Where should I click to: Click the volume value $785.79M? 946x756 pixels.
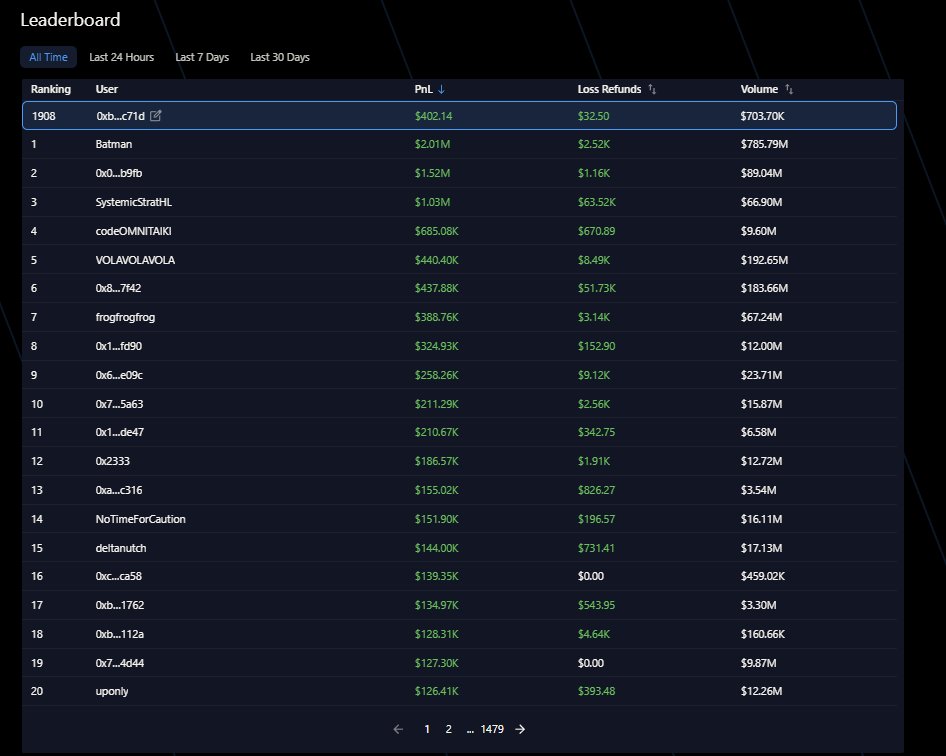coord(764,144)
